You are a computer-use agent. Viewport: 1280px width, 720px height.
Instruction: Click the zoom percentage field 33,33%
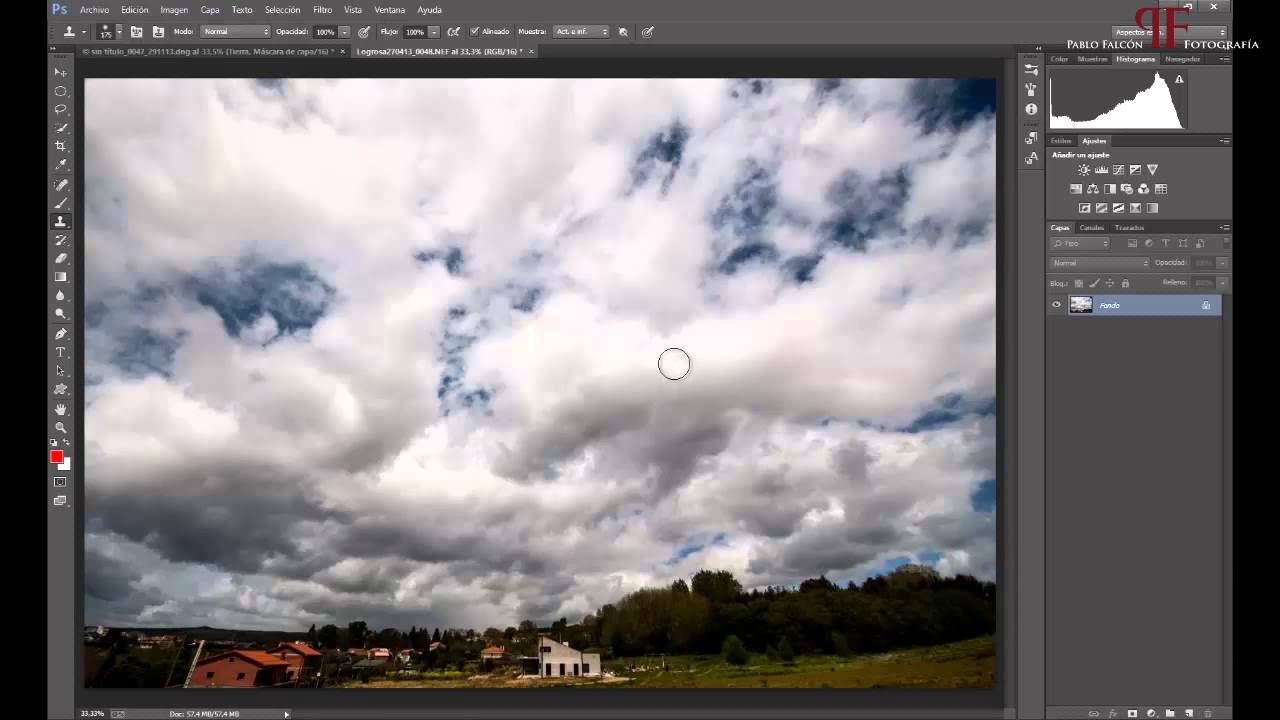(92, 714)
